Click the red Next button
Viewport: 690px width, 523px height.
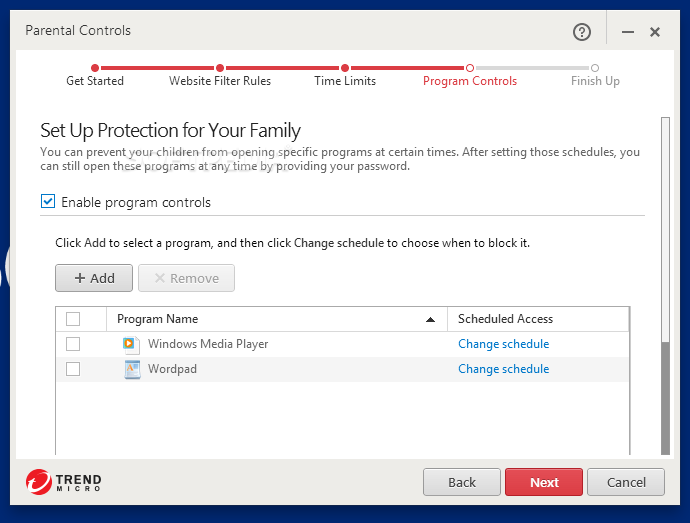(544, 482)
